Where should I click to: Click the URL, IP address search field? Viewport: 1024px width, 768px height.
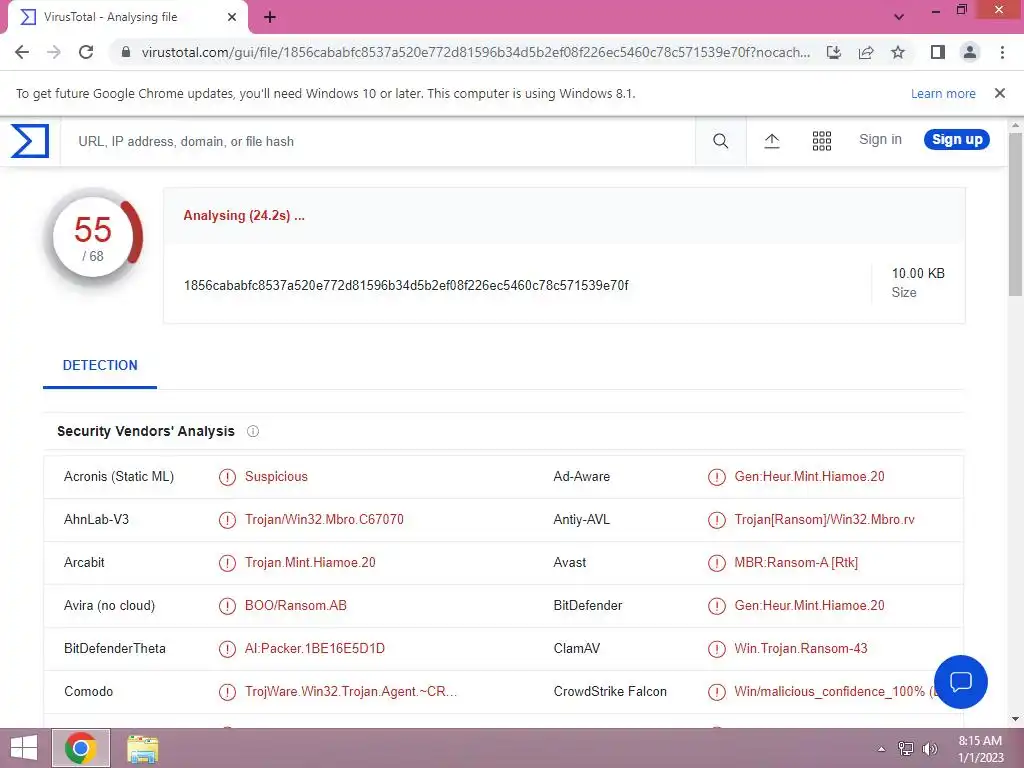pos(377,141)
